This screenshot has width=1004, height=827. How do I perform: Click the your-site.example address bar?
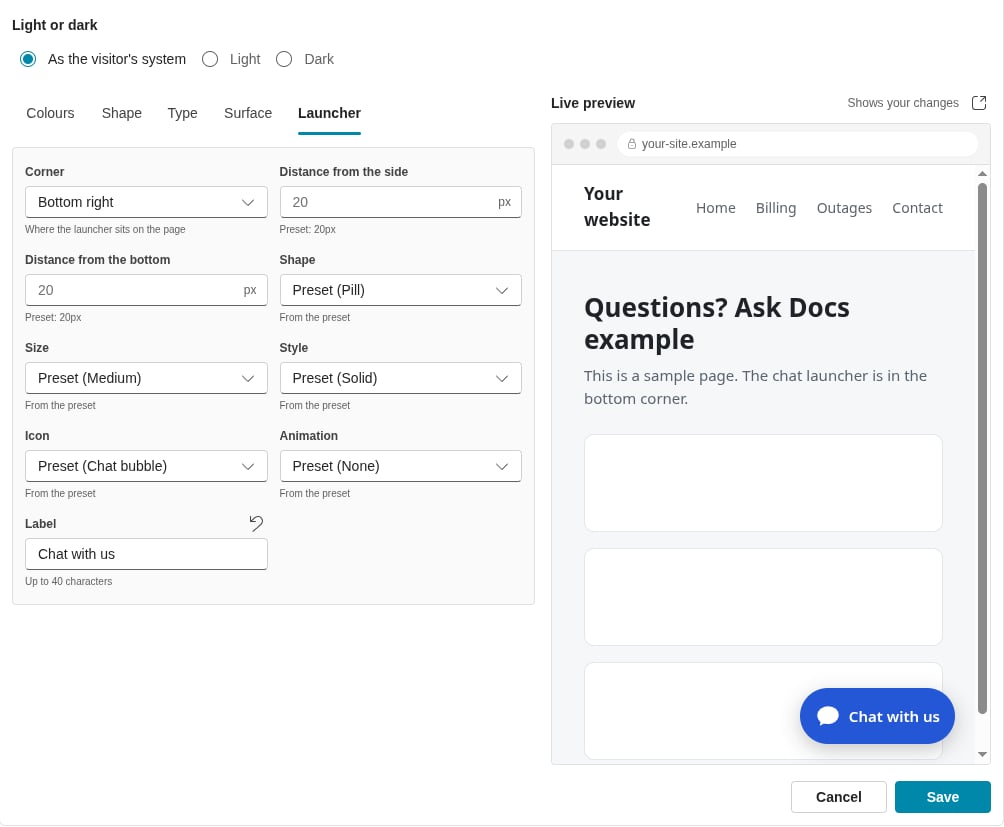pyautogui.click(x=798, y=144)
